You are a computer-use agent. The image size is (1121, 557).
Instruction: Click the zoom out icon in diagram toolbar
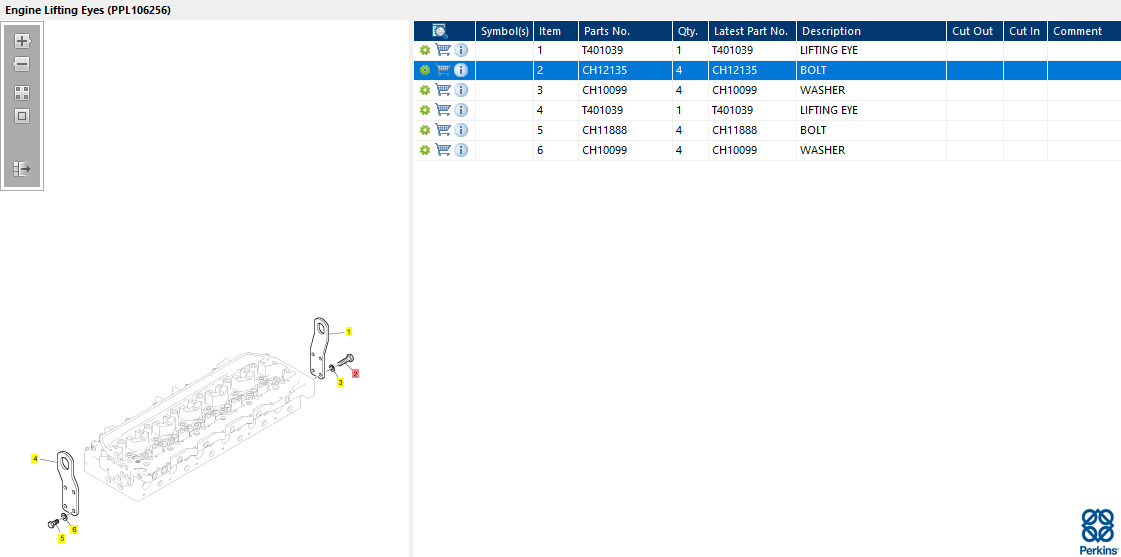pos(21,64)
